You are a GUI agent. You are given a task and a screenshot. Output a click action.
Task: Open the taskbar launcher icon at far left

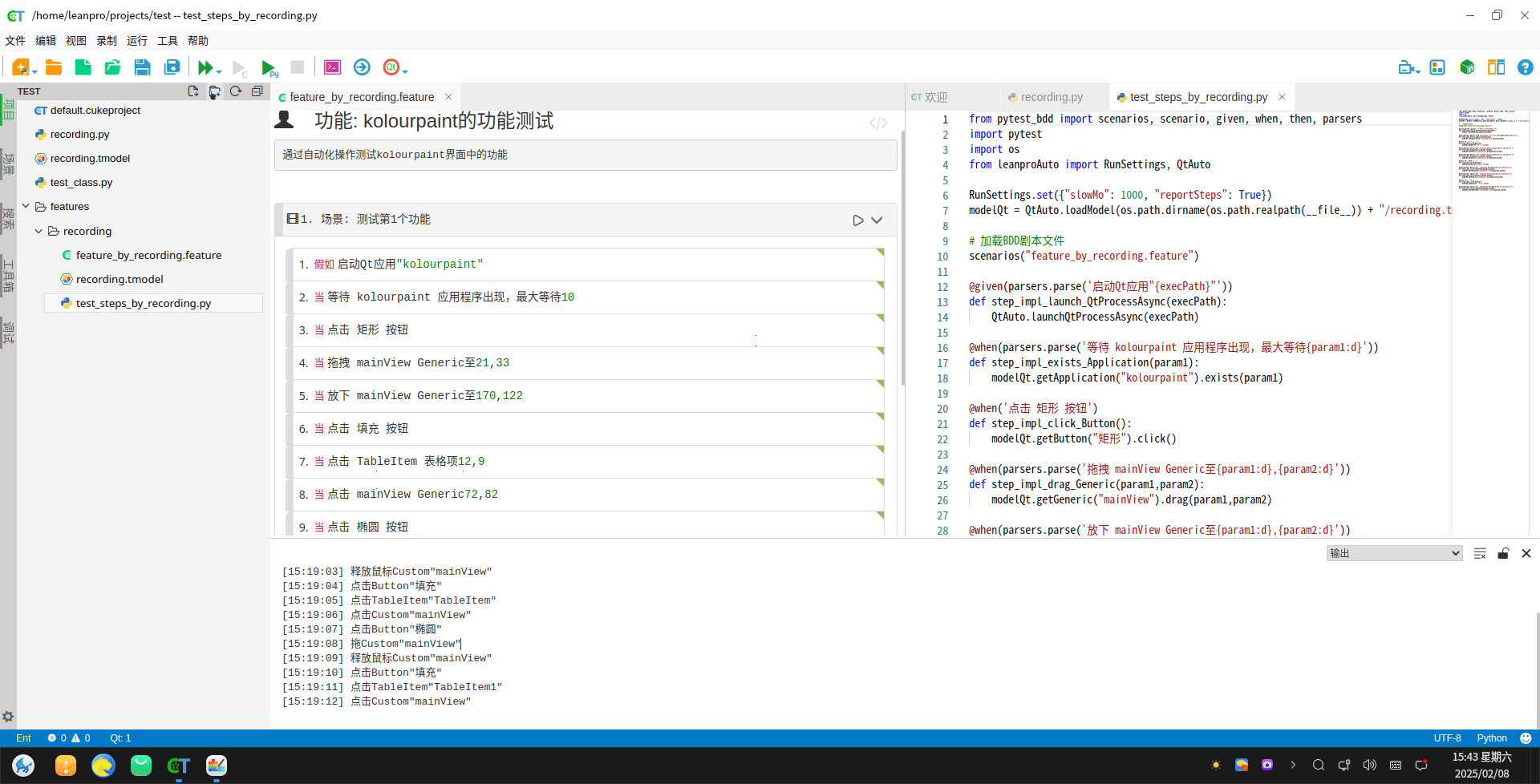click(23, 766)
